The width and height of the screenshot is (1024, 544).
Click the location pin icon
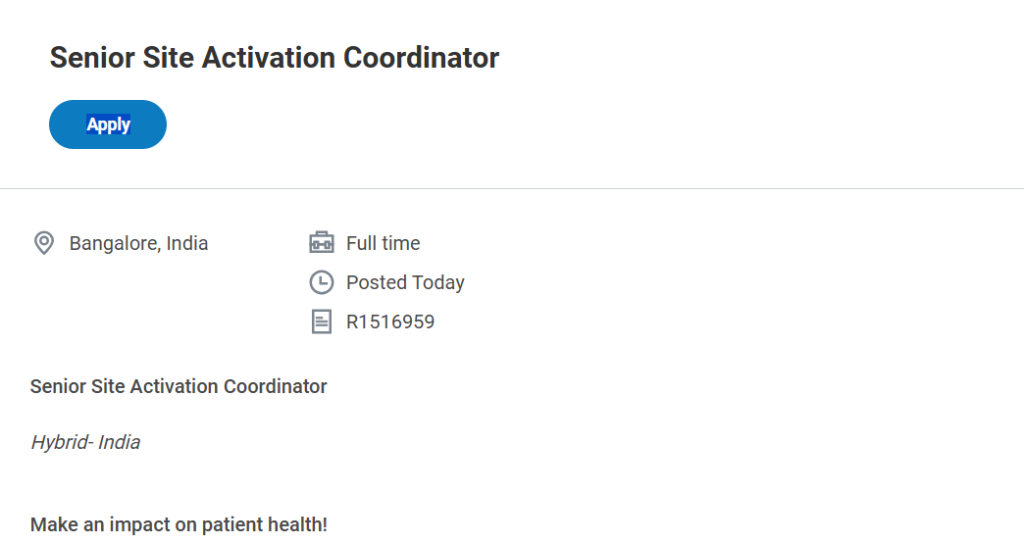pyautogui.click(x=43, y=243)
